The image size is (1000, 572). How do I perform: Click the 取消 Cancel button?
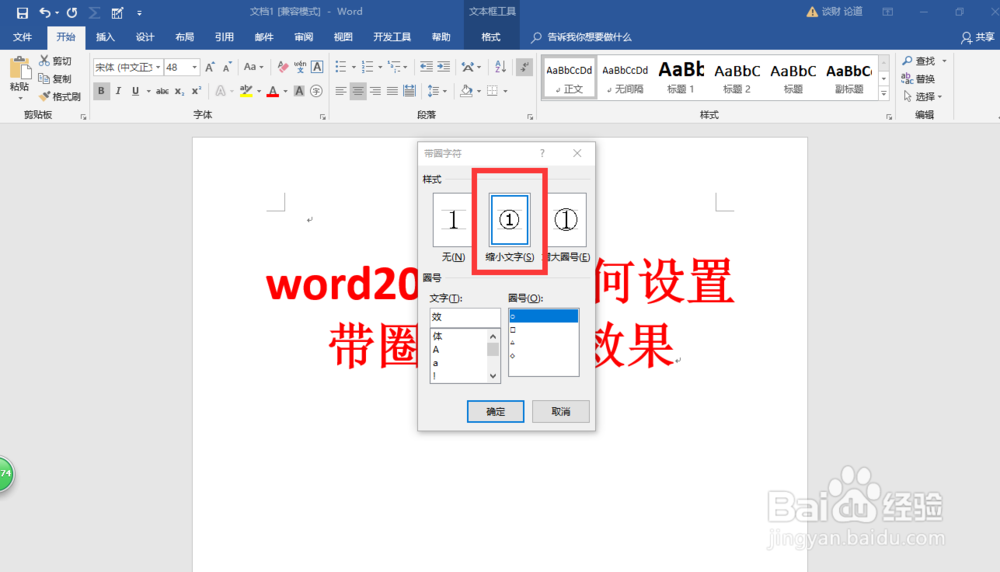coord(561,411)
